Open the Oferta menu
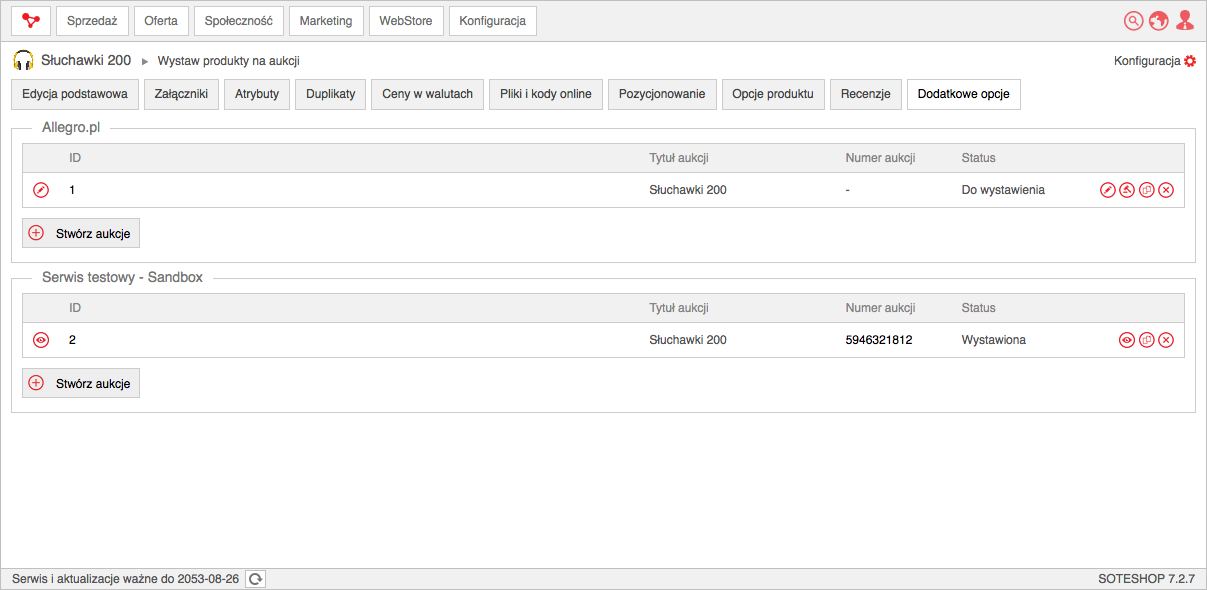The height and width of the screenshot is (590, 1207). pyautogui.click(x=161, y=21)
